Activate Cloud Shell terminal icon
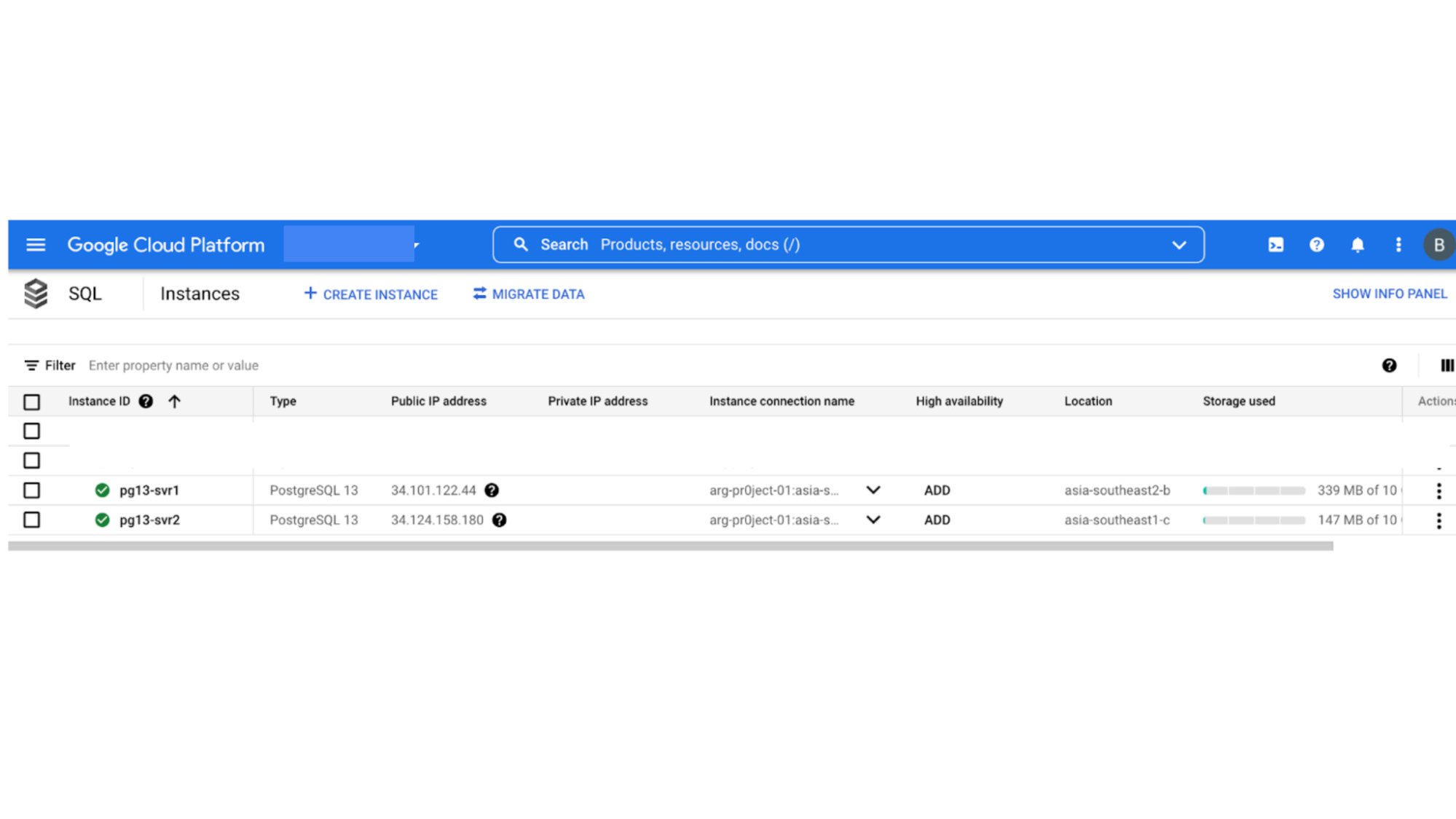1456x819 pixels. click(x=1276, y=245)
